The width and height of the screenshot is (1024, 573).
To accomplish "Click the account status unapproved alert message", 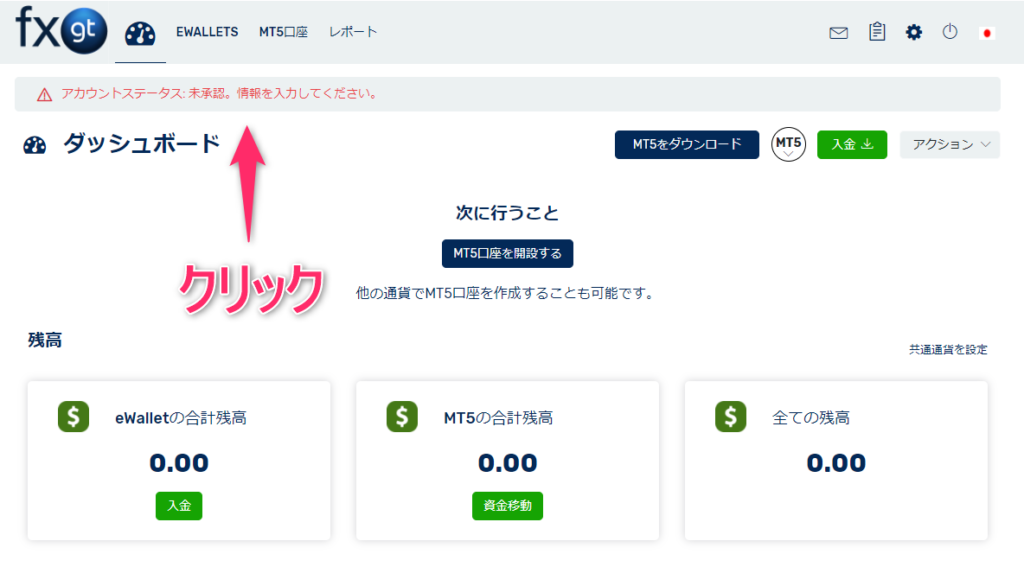I will point(219,93).
